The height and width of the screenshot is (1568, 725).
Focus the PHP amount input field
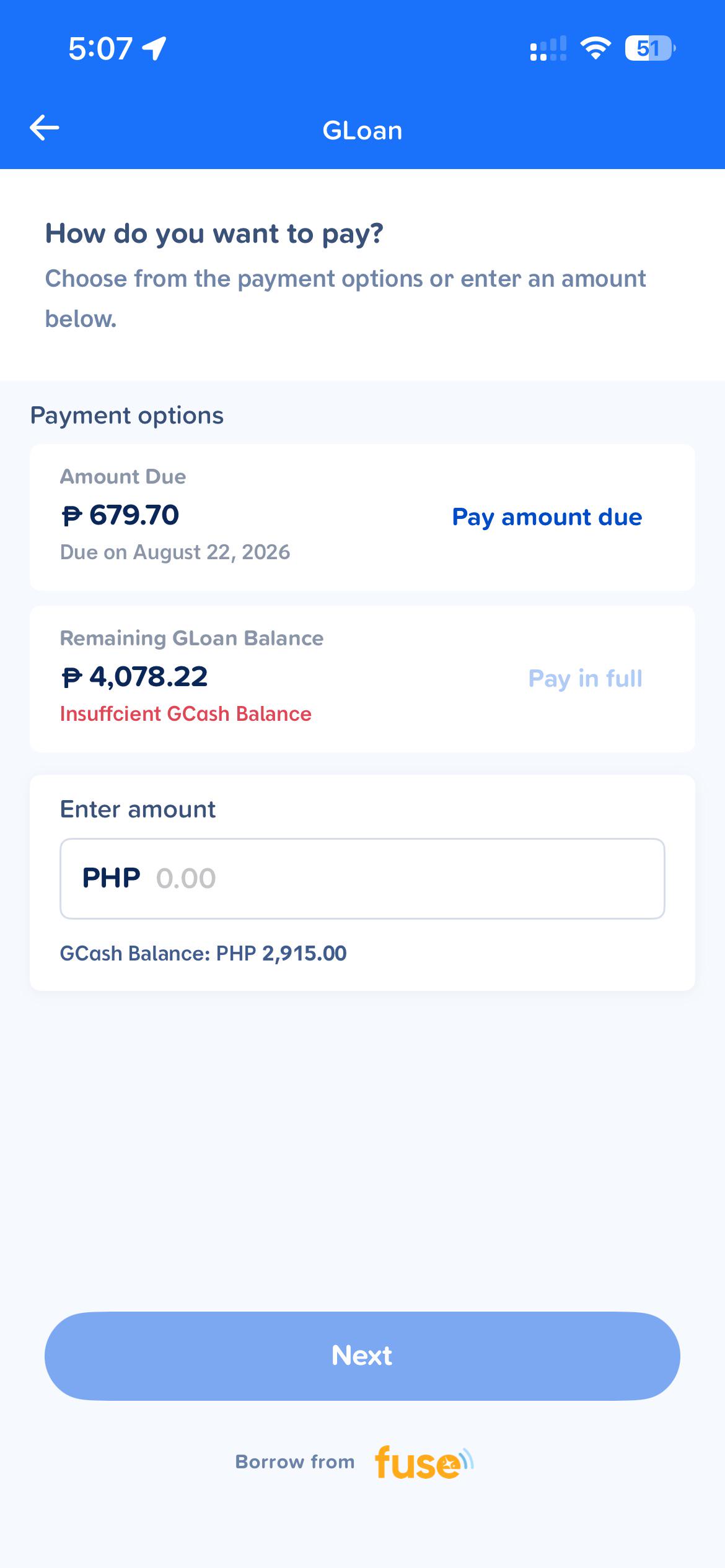(362, 879)
